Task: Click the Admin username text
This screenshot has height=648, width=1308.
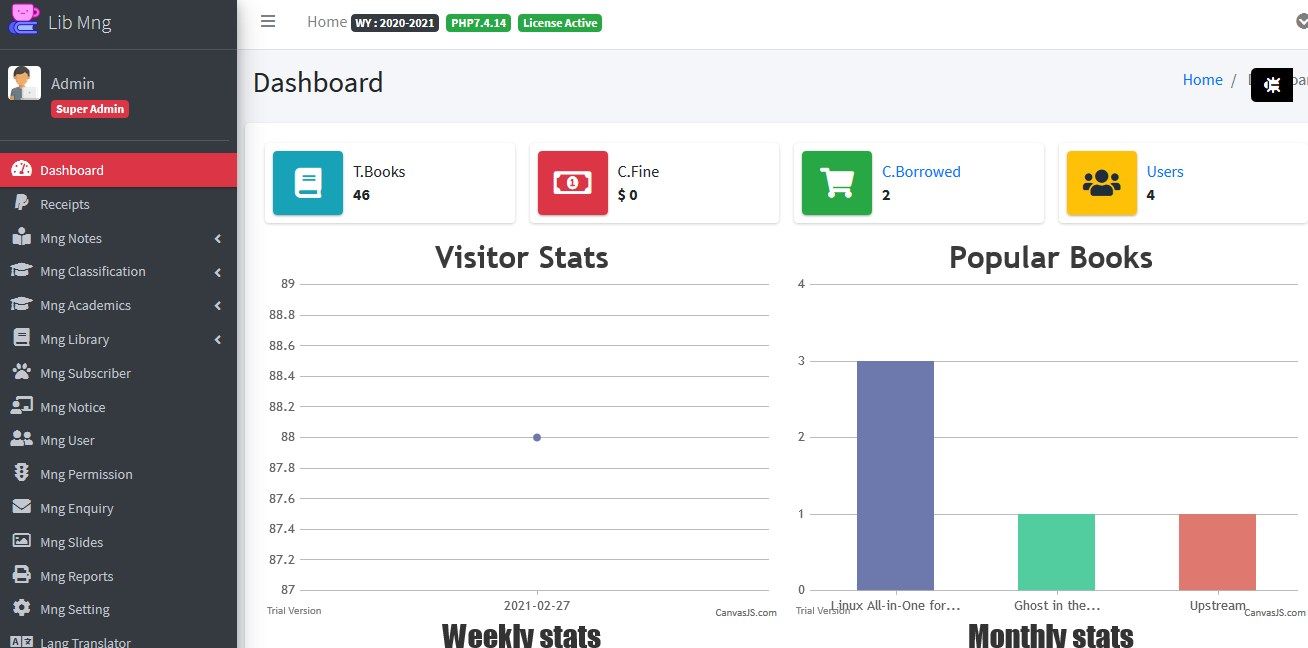Action: tap(73, 84)
